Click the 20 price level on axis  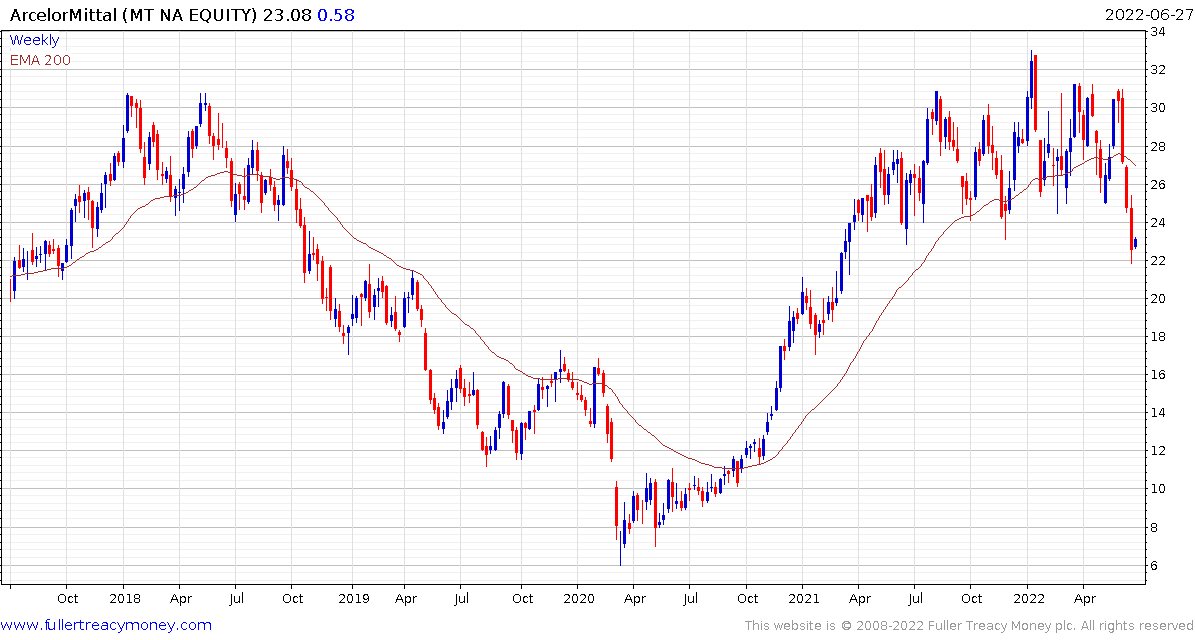tap(1159, 299)
